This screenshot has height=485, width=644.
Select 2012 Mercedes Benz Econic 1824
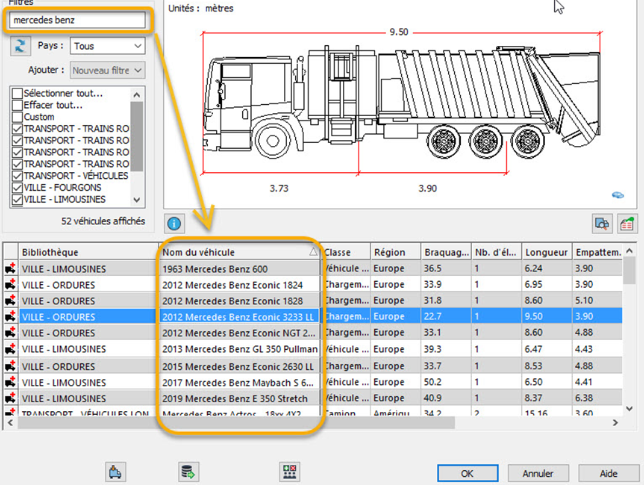tap(313, 285)
